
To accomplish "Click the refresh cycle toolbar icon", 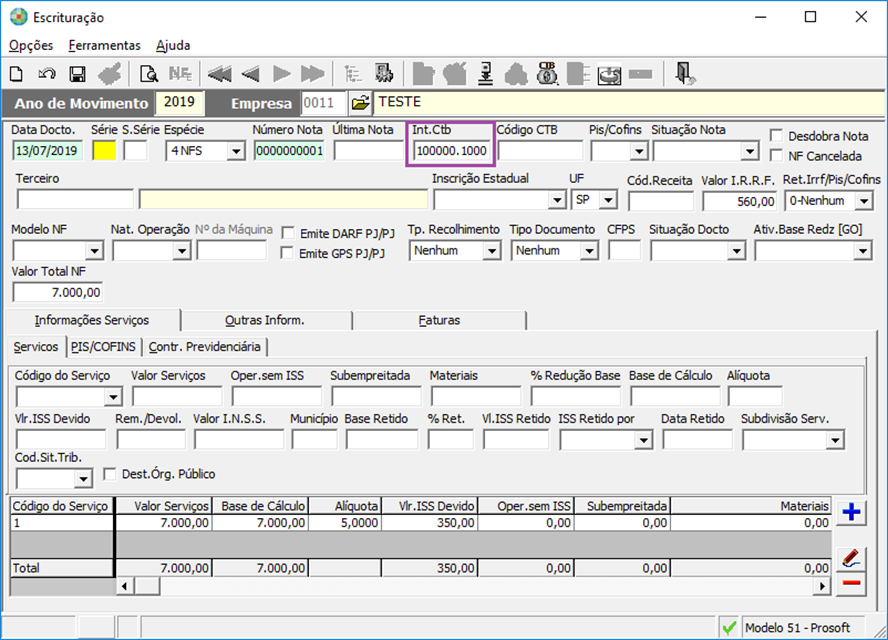I will (x=609, y=74).
